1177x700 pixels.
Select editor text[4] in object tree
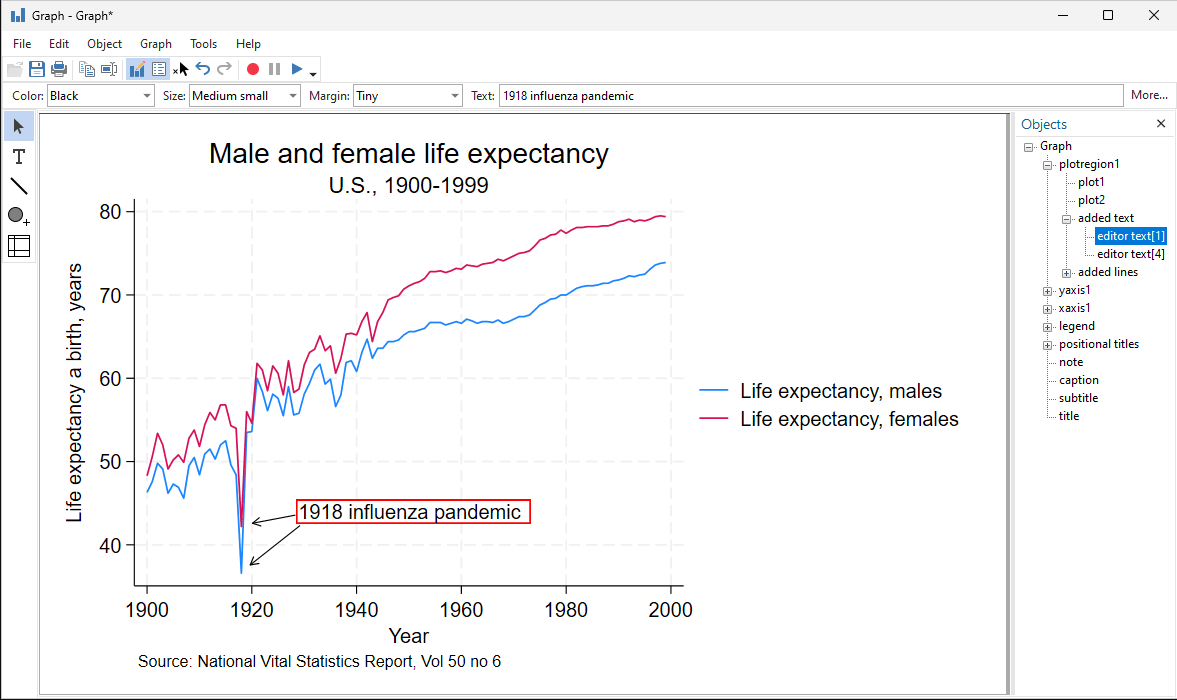(x=1130, y=254)
